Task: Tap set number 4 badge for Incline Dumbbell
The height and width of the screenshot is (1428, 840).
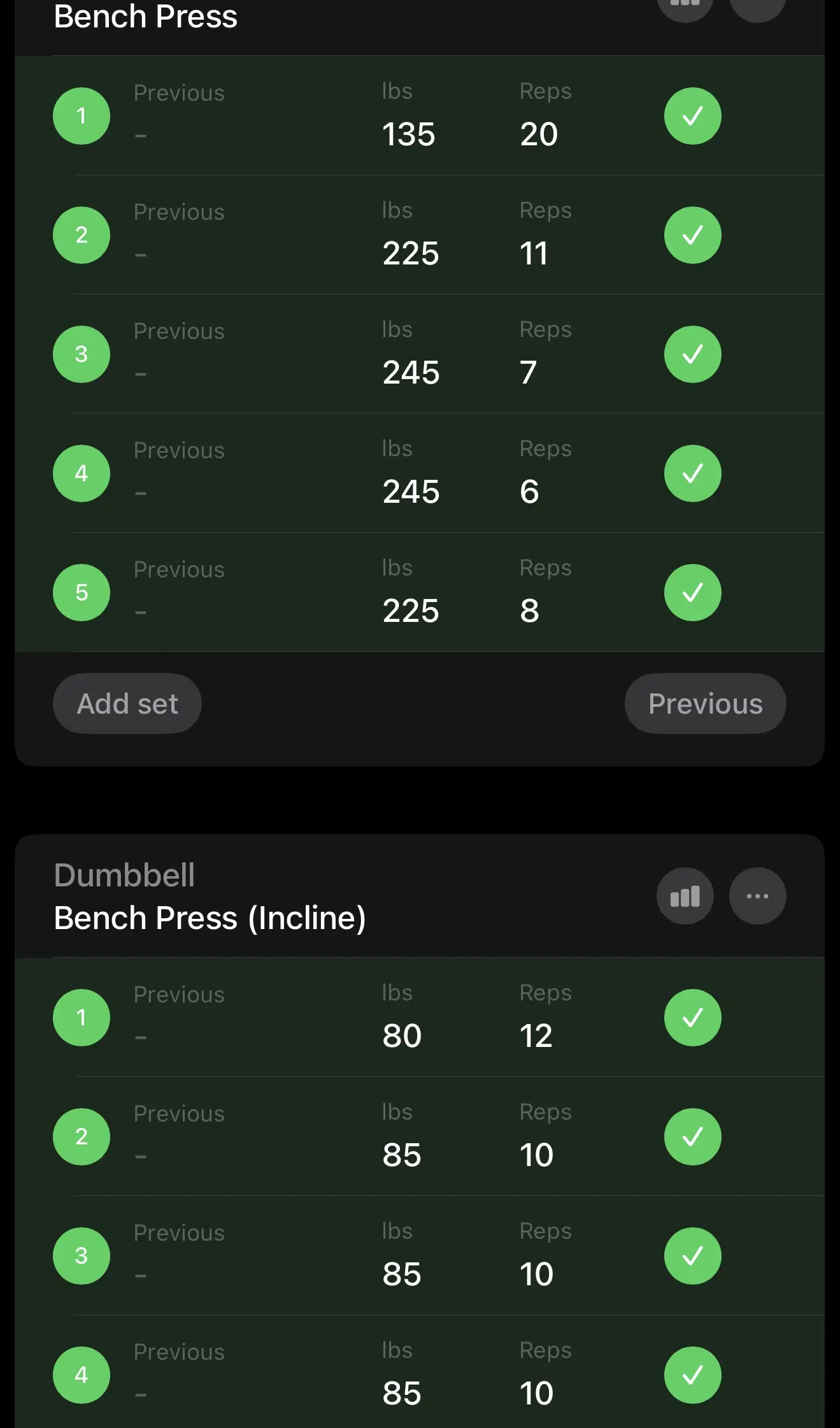Action: [x=82, y=1375]
